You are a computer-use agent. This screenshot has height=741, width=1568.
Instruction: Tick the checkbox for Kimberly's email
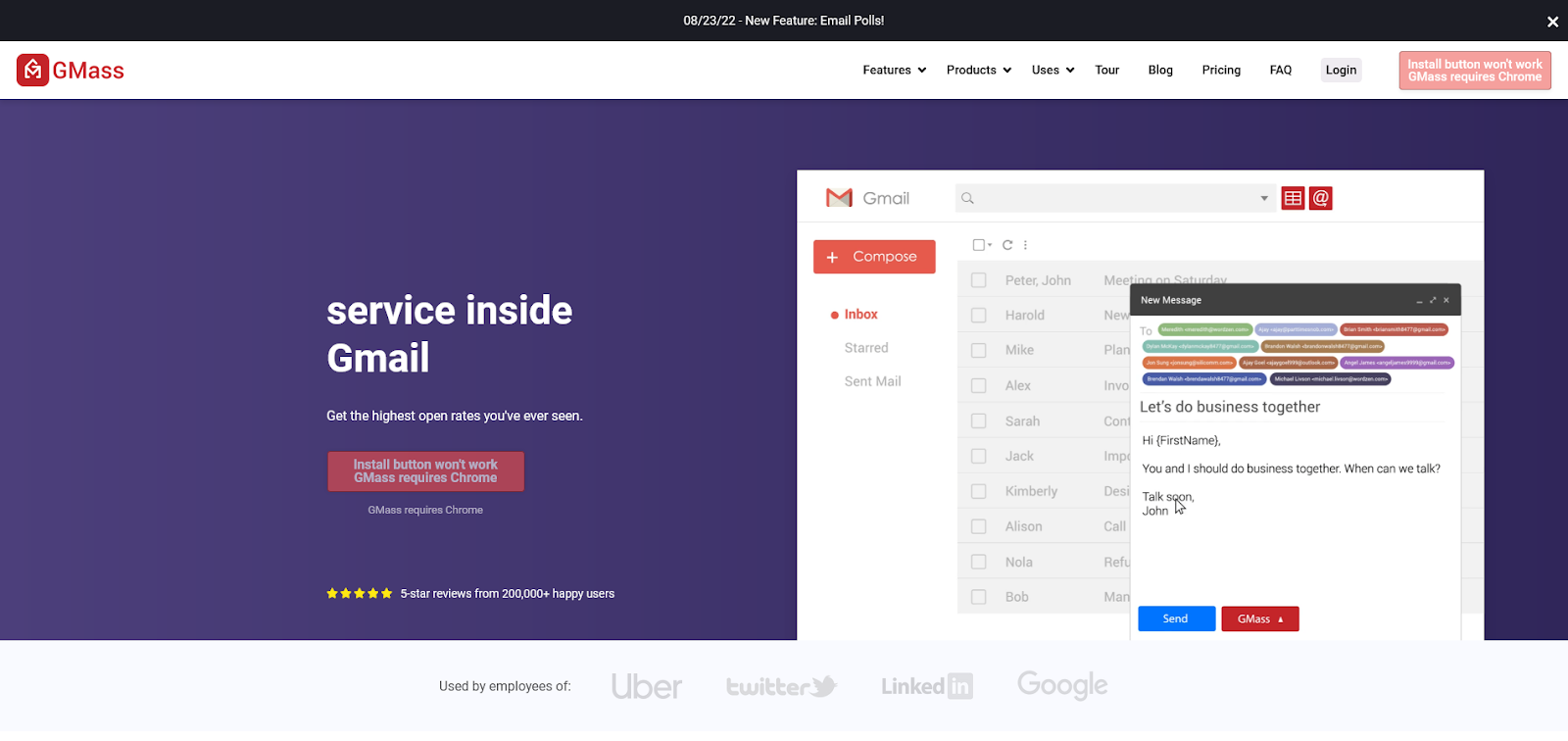click(x=978, y=491)
